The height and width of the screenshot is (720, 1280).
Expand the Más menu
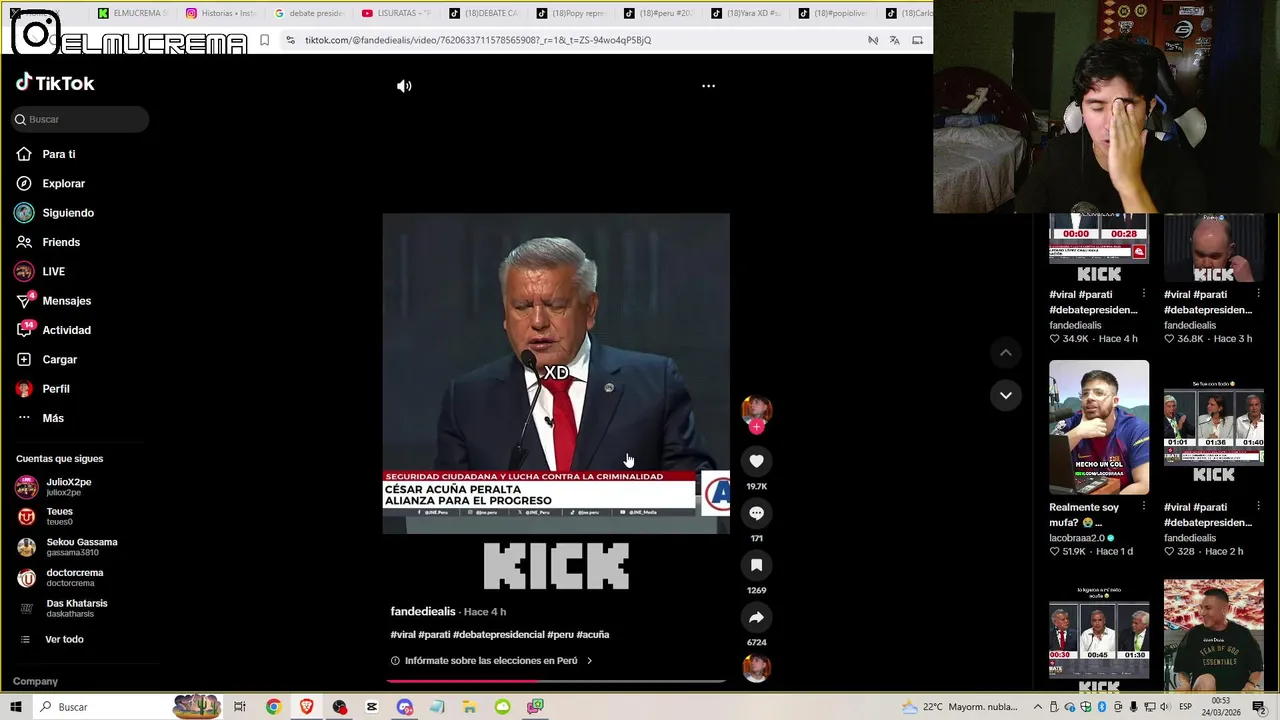point(53,418)
